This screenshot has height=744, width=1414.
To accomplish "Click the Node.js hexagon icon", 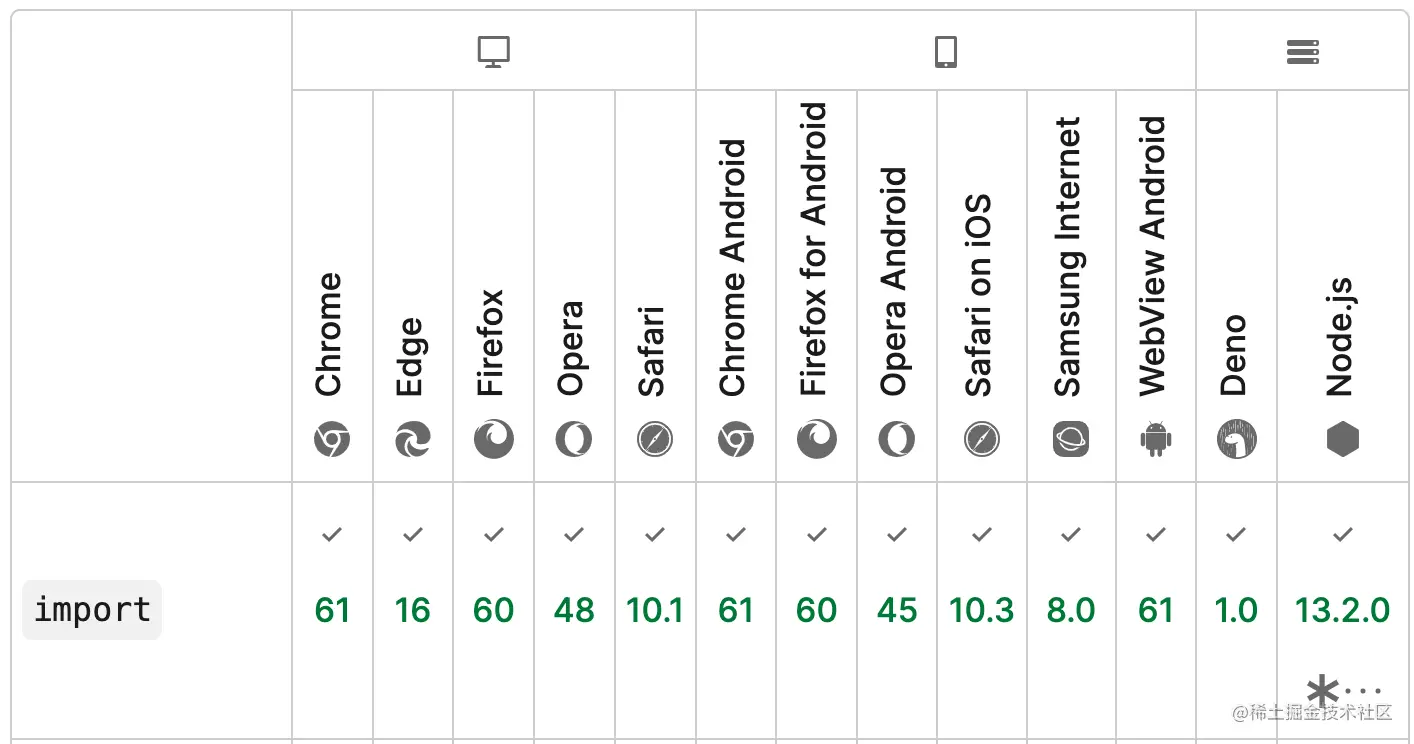I will tap(1343, 440).
